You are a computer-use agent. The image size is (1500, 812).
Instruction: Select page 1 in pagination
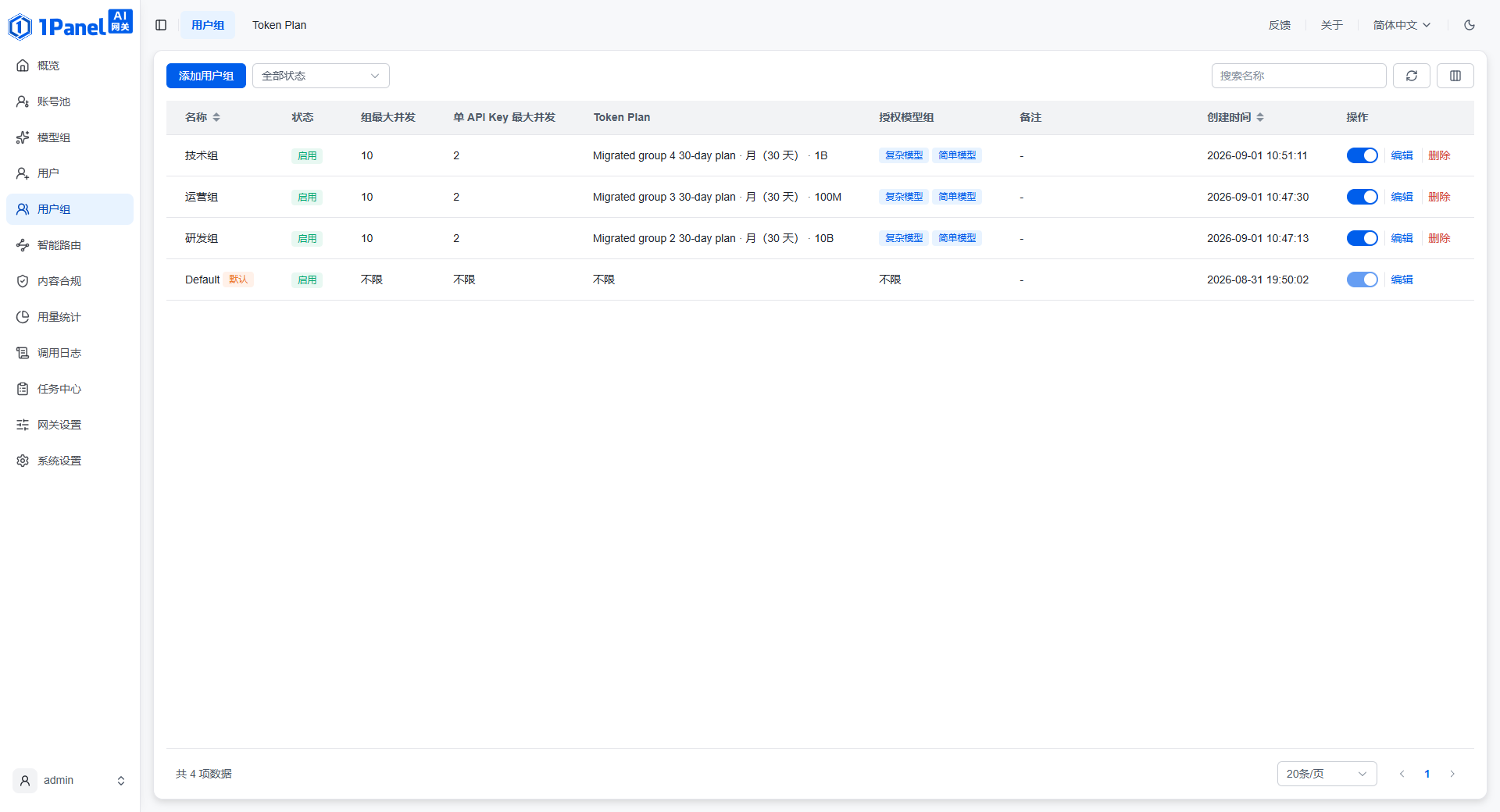point(1427,774)
